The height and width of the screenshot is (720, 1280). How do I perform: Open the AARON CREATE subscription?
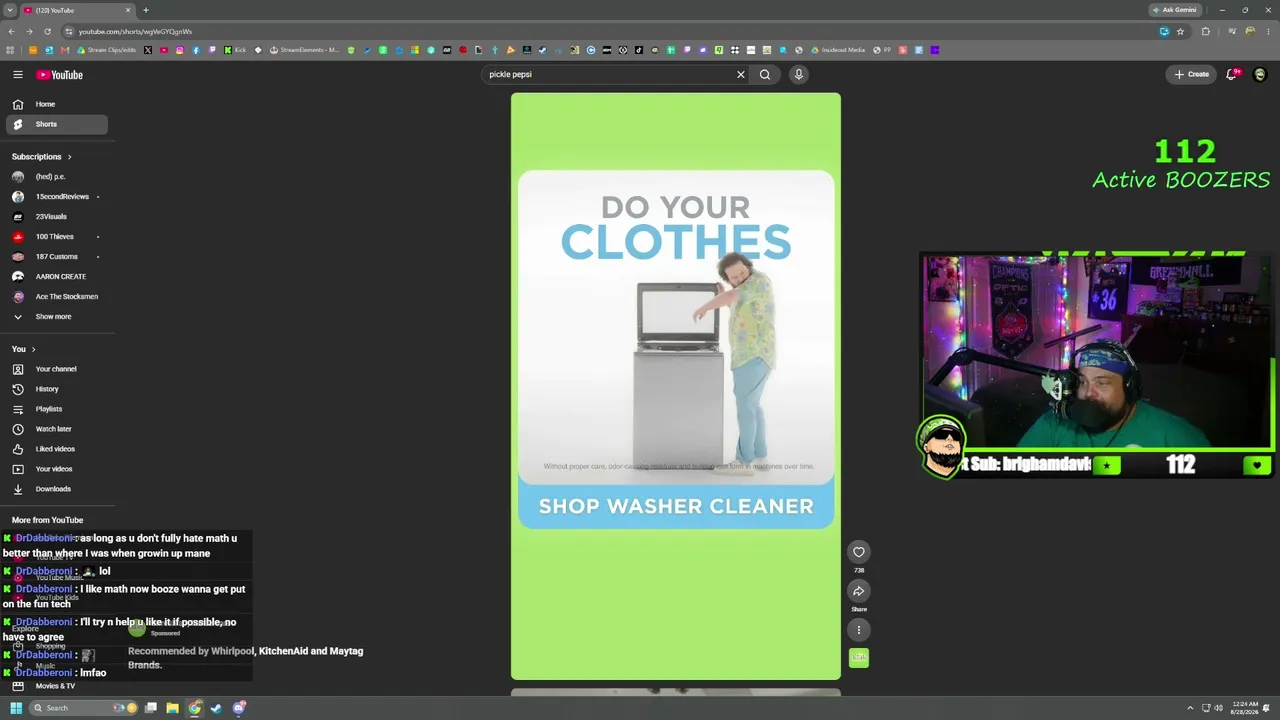pos(56,277)
